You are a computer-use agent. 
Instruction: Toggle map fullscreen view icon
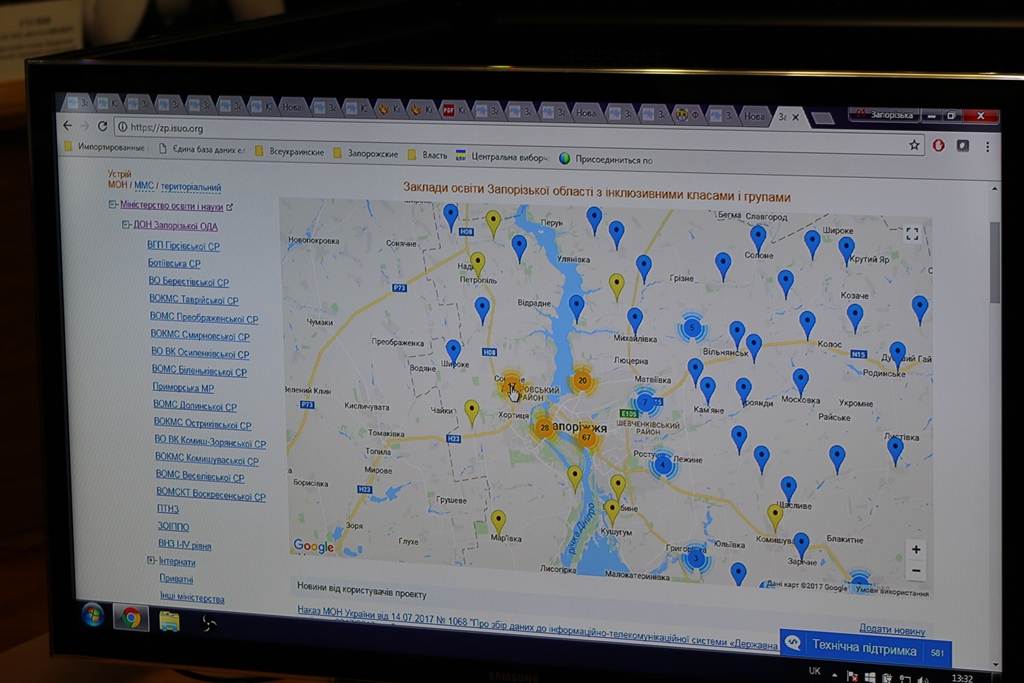(912, 234)
